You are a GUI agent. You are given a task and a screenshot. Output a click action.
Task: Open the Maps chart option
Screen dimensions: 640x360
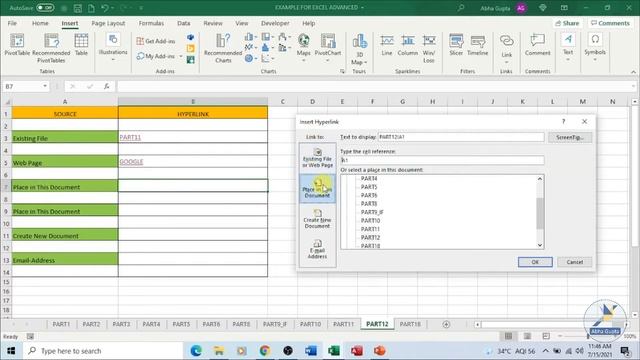point(303,47)
